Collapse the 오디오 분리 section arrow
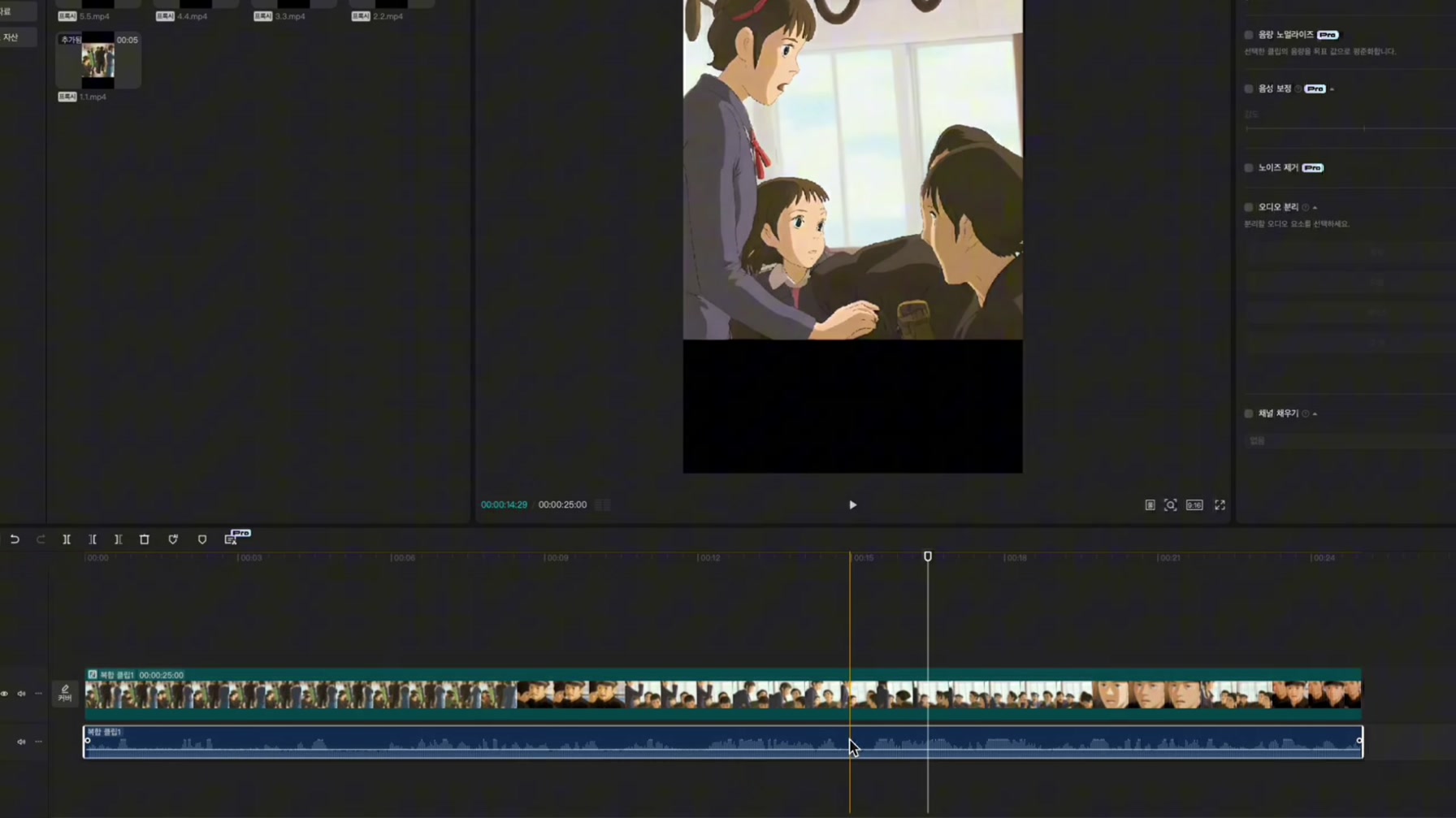 pyautogui.click(x=1315, y=208)
